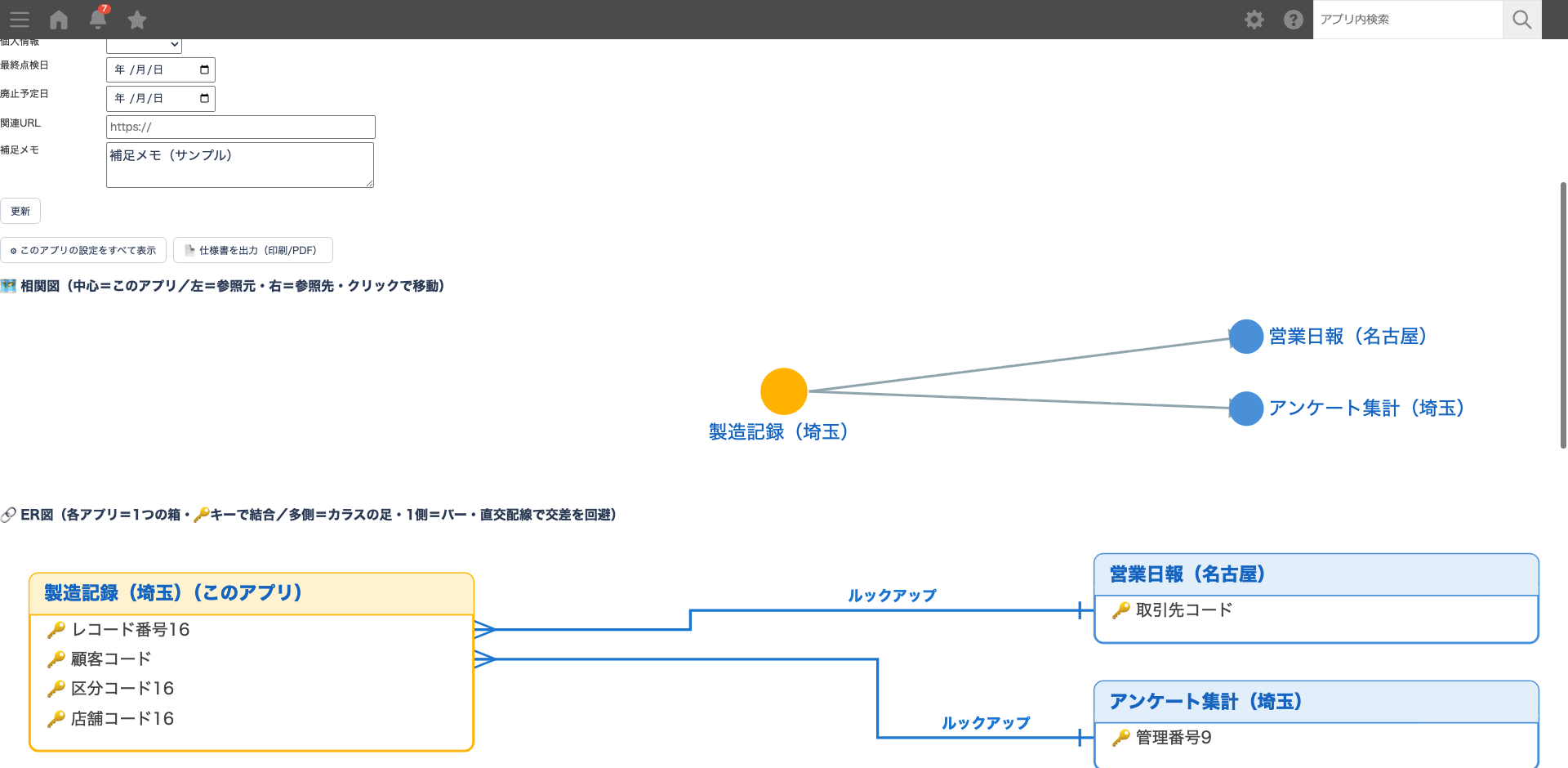Click the 更新 button
Image resolution: width=1568 pixels, height=768 pixels.
click(x=20, y=211)
